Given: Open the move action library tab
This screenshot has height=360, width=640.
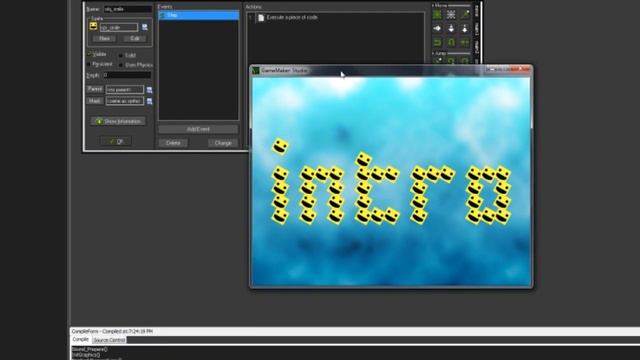Looking at the screenshot, I should pos(476,11).
